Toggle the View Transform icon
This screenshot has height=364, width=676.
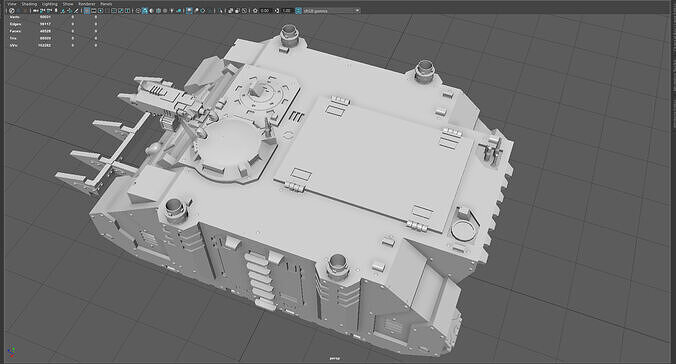pyautogui.click(x=298, y=11)
